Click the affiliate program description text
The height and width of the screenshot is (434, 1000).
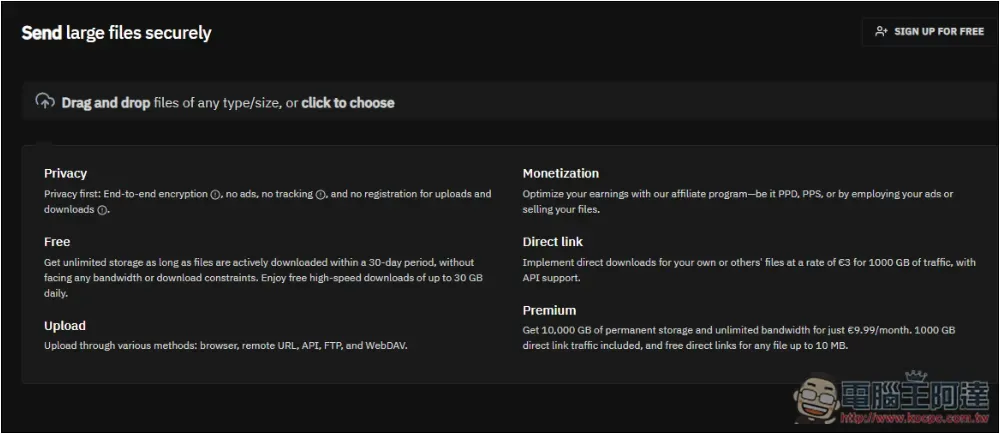tap(738, 201)
